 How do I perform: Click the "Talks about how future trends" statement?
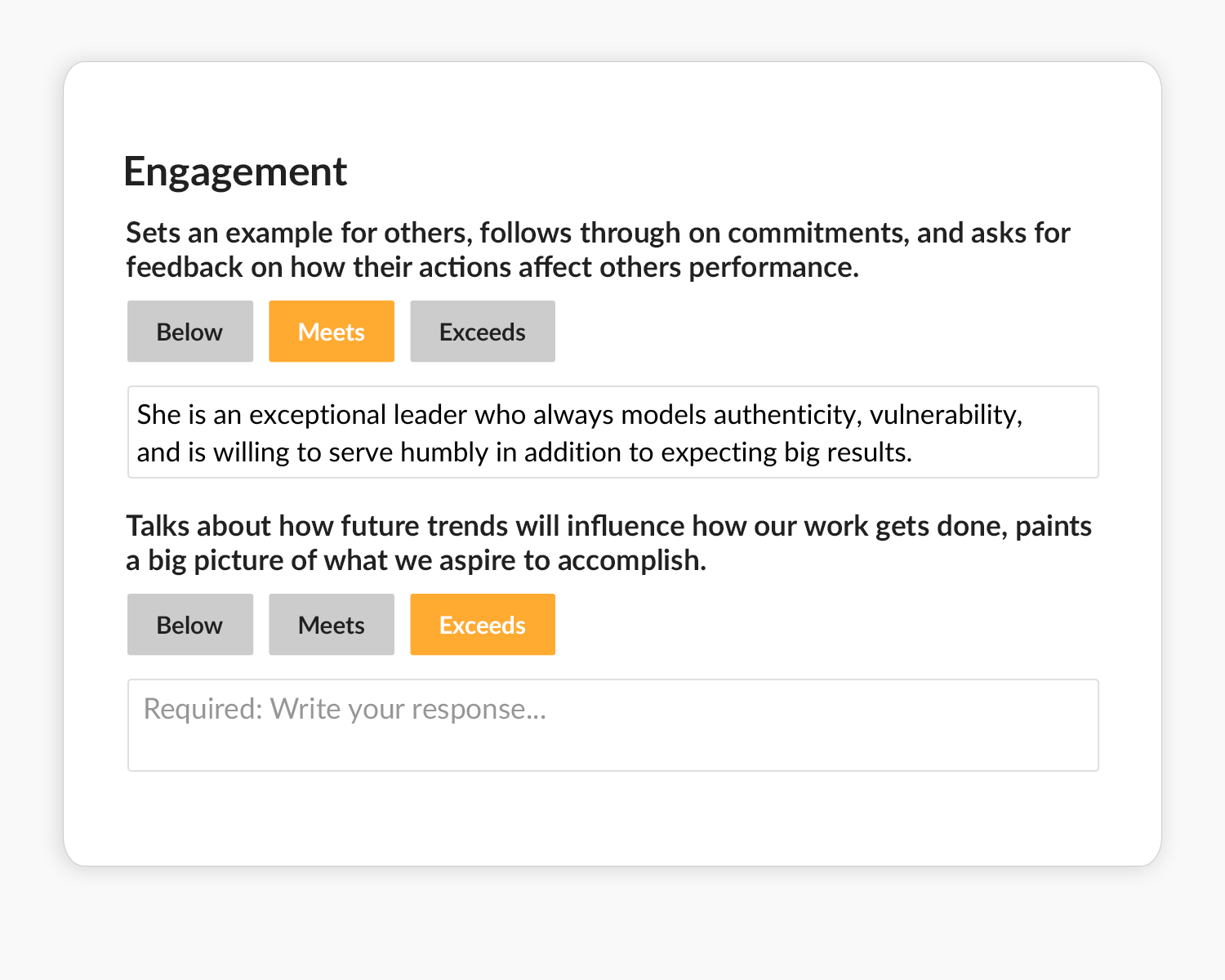(608, 543)
